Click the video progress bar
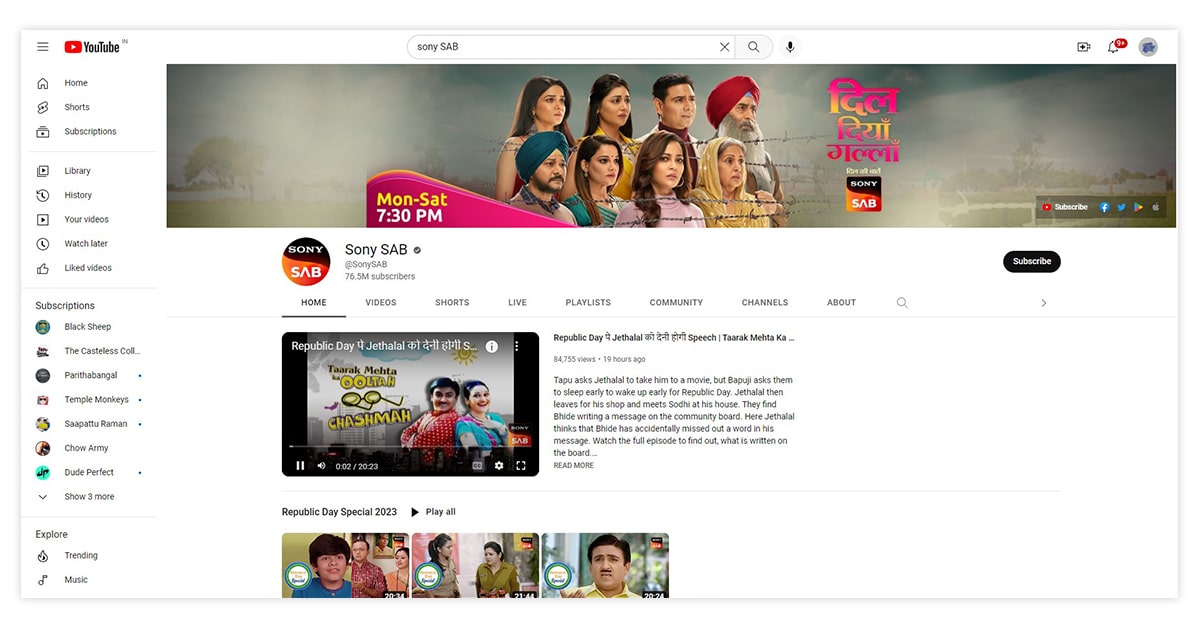The height and width of the screenshot is (630, 1200). [x=410, y=447]
